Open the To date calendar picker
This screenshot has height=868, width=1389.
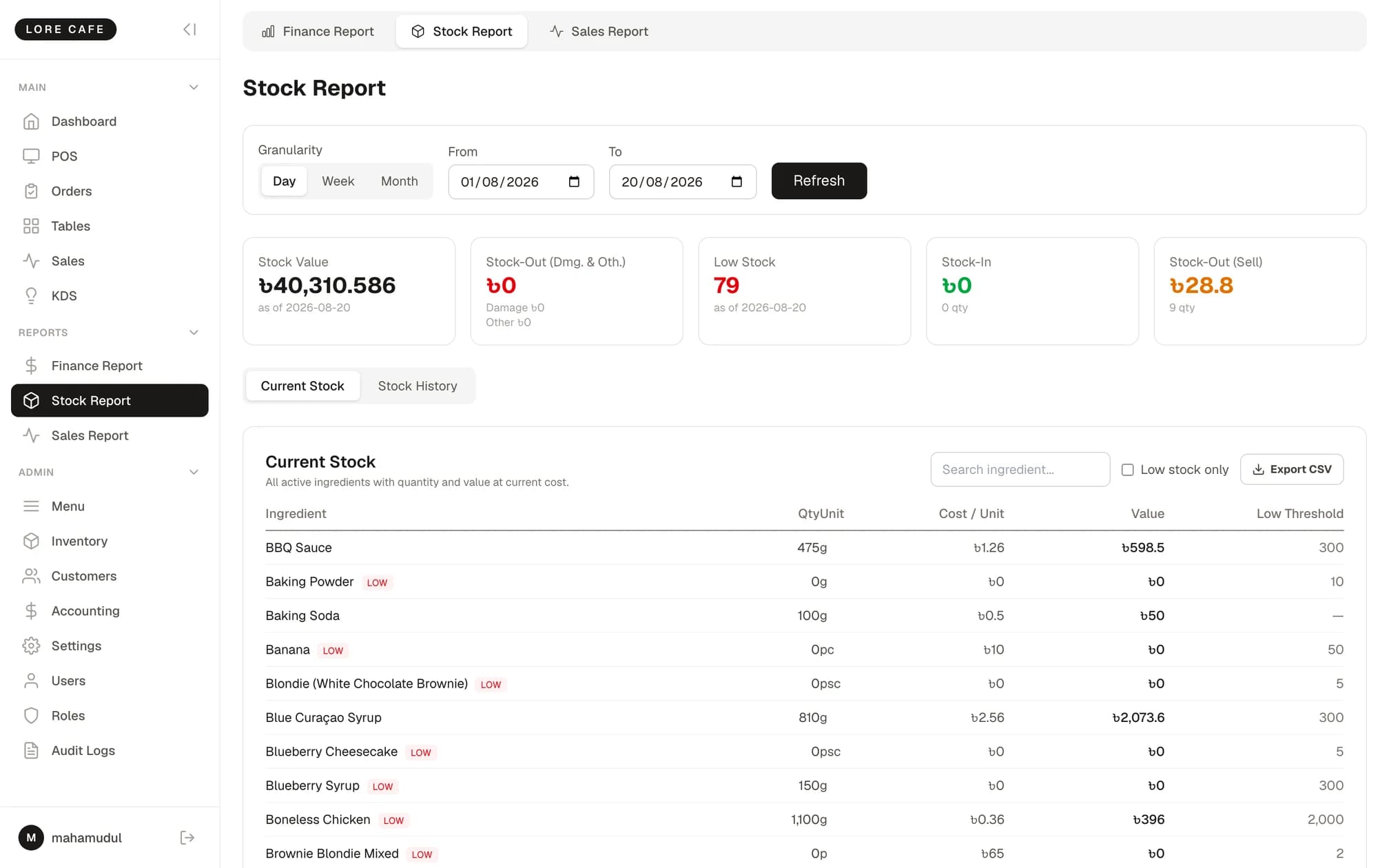pos(737,182)
